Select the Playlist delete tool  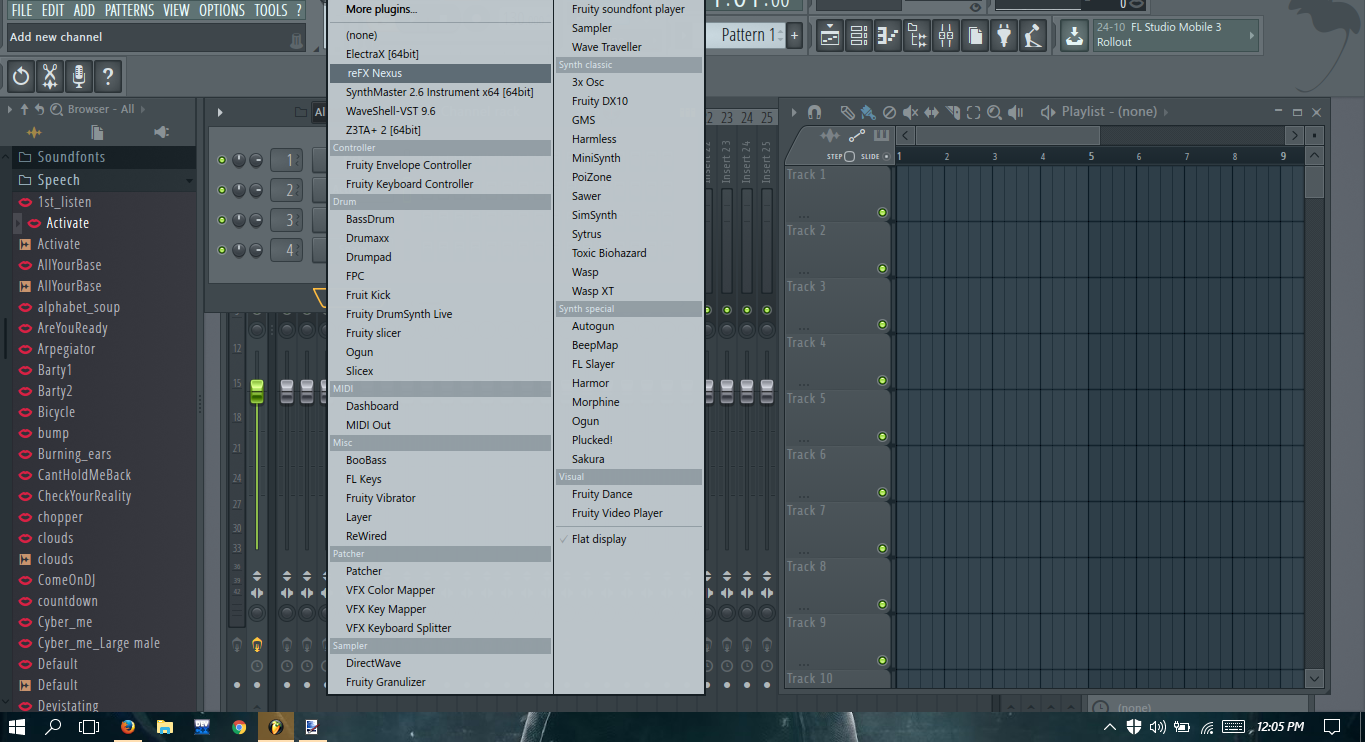889,112
